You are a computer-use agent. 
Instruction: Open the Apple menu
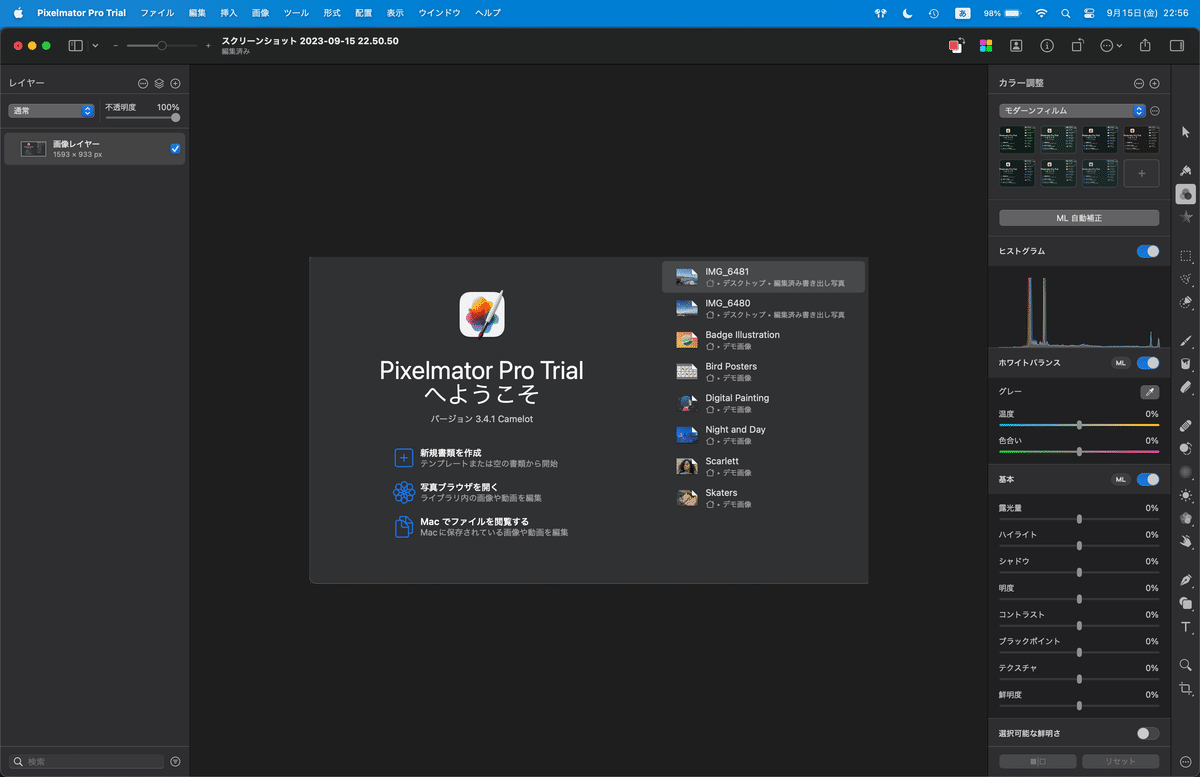pos(17,13)
